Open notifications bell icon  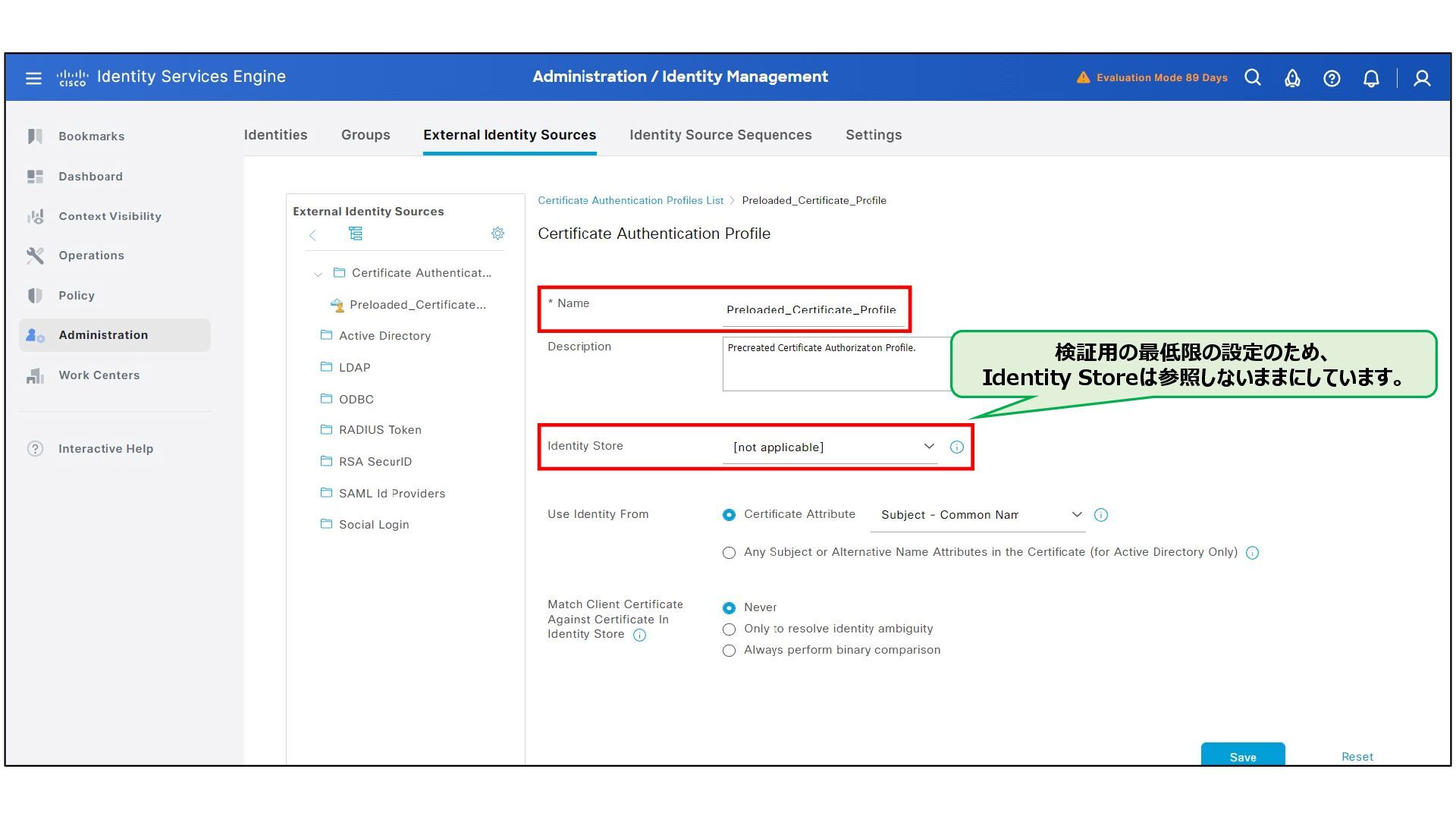coord(1371,78)
